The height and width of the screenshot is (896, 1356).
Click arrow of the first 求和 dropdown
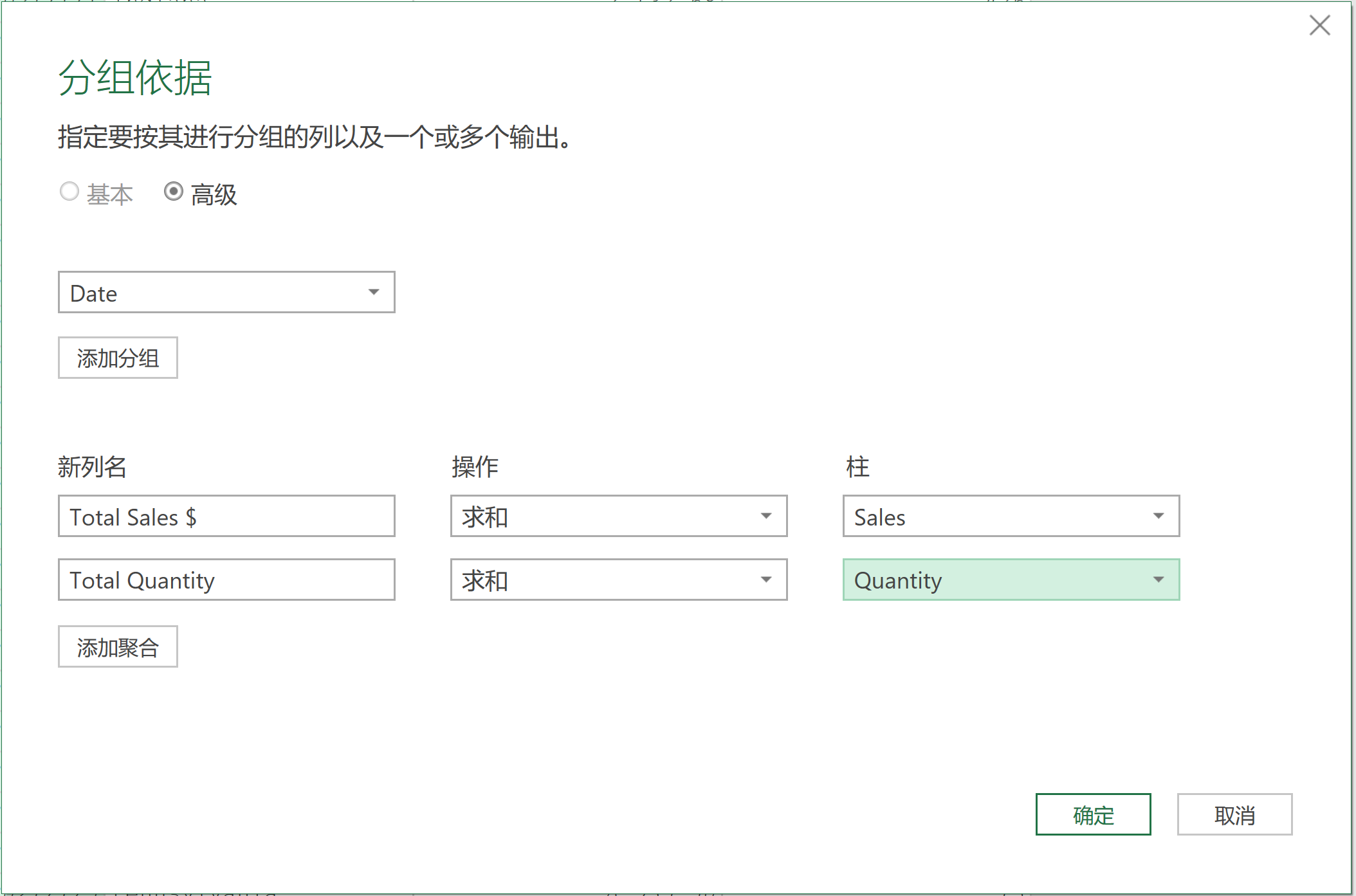(x=766, y=517)
